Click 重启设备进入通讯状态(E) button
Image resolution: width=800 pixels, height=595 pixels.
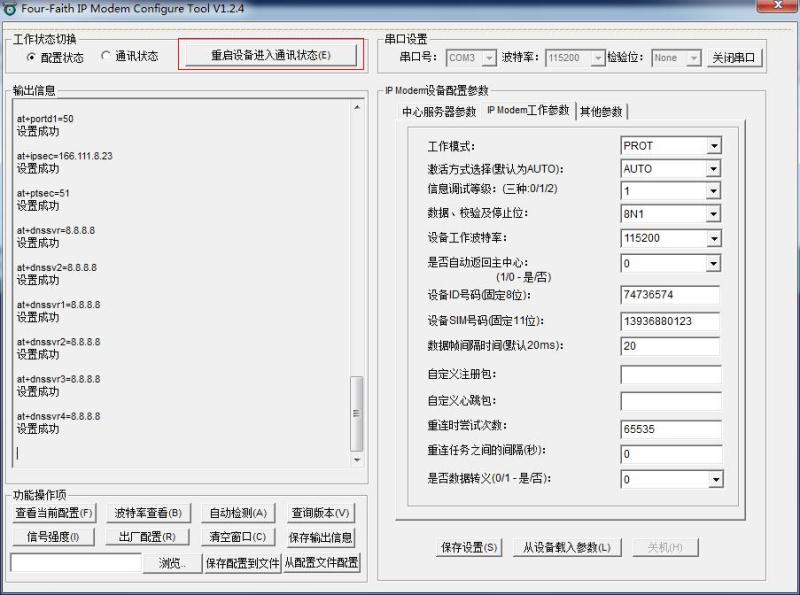point(270,55)
